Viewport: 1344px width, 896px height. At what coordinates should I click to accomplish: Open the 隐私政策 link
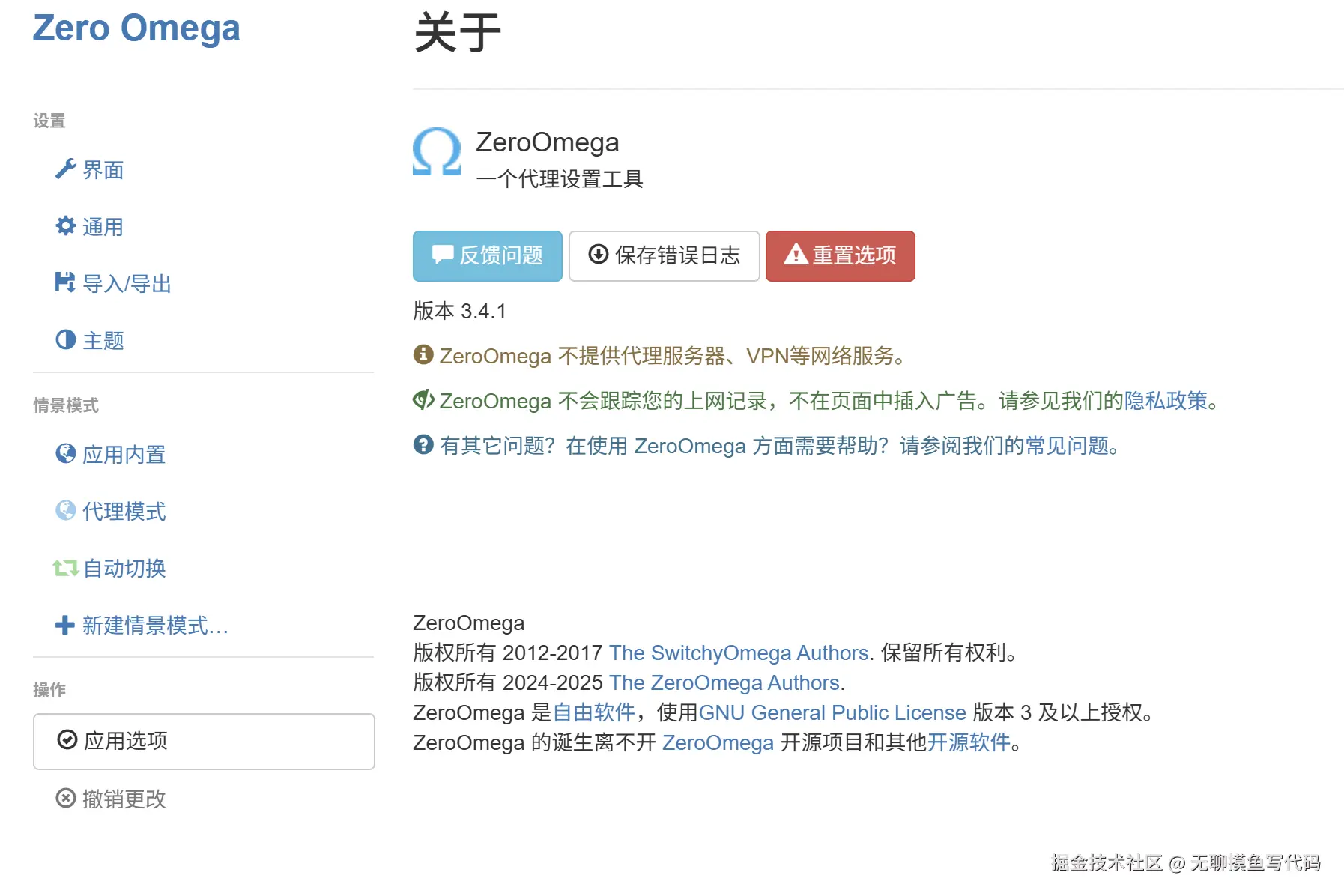(1166, 401)
